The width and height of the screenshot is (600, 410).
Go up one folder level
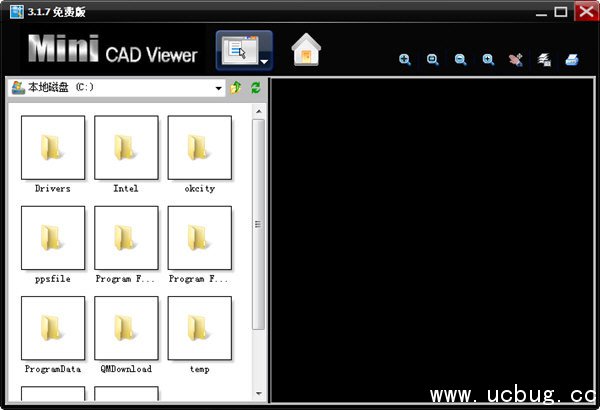pos(237,88)
